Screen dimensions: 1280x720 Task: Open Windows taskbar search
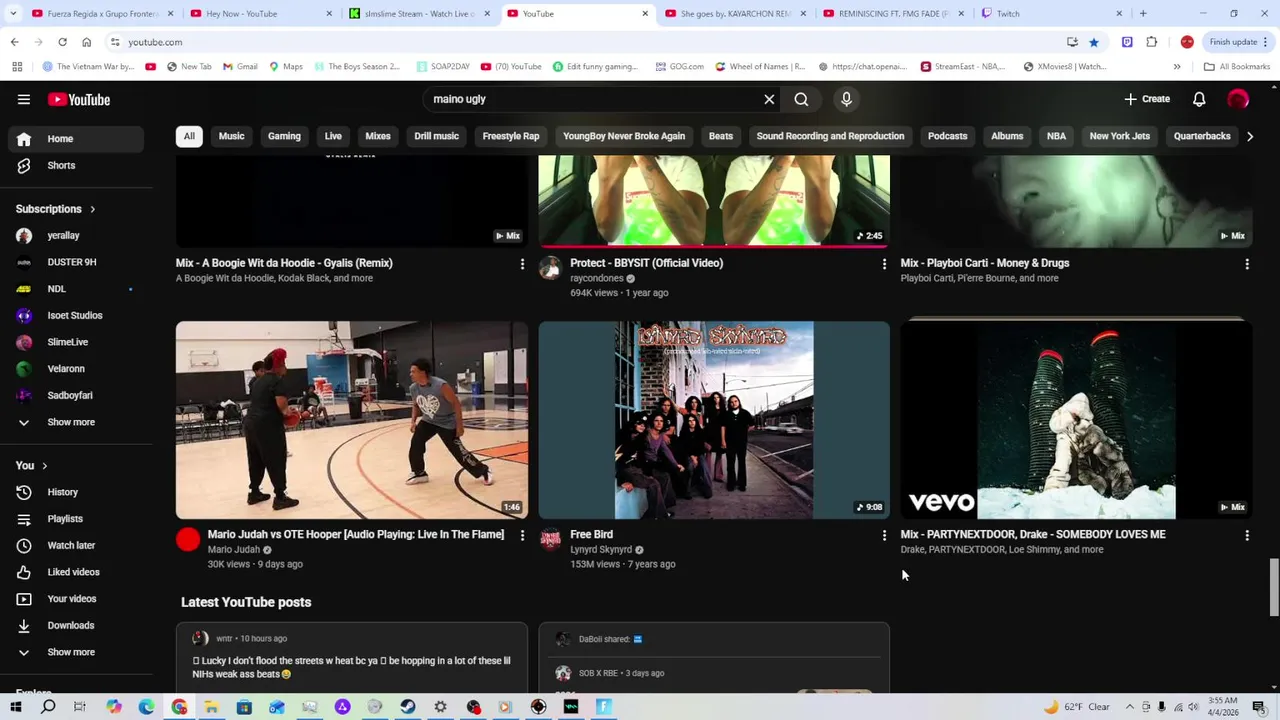click(48, 707)
